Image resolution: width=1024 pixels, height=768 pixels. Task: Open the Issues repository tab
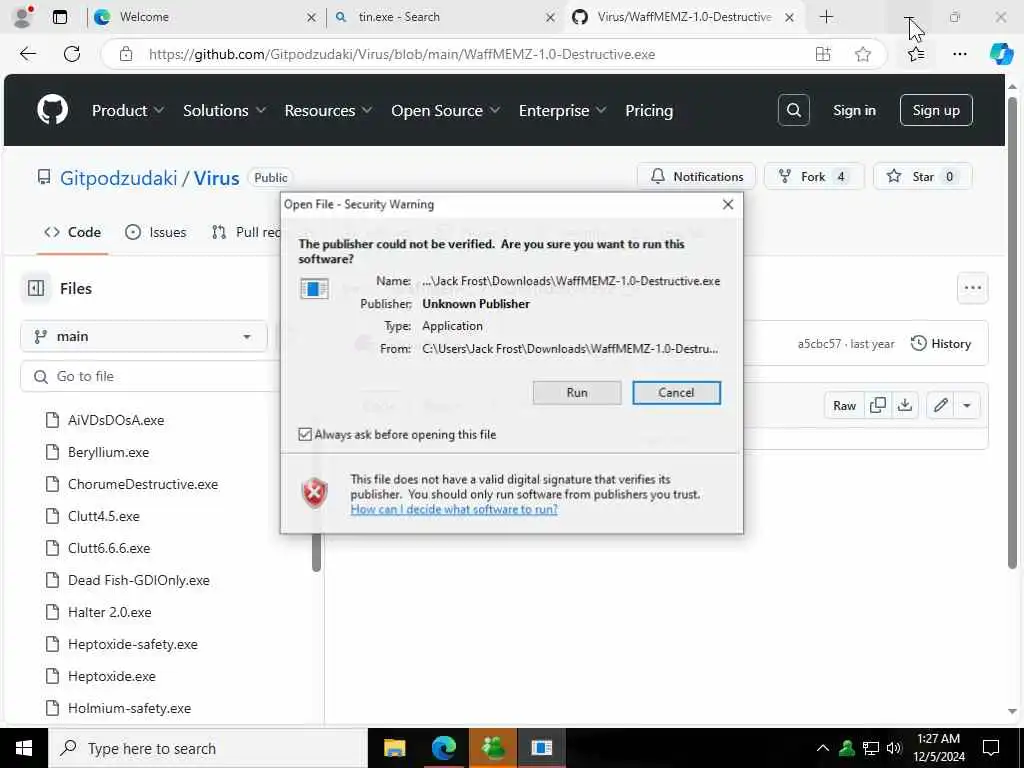pos(155,232)
